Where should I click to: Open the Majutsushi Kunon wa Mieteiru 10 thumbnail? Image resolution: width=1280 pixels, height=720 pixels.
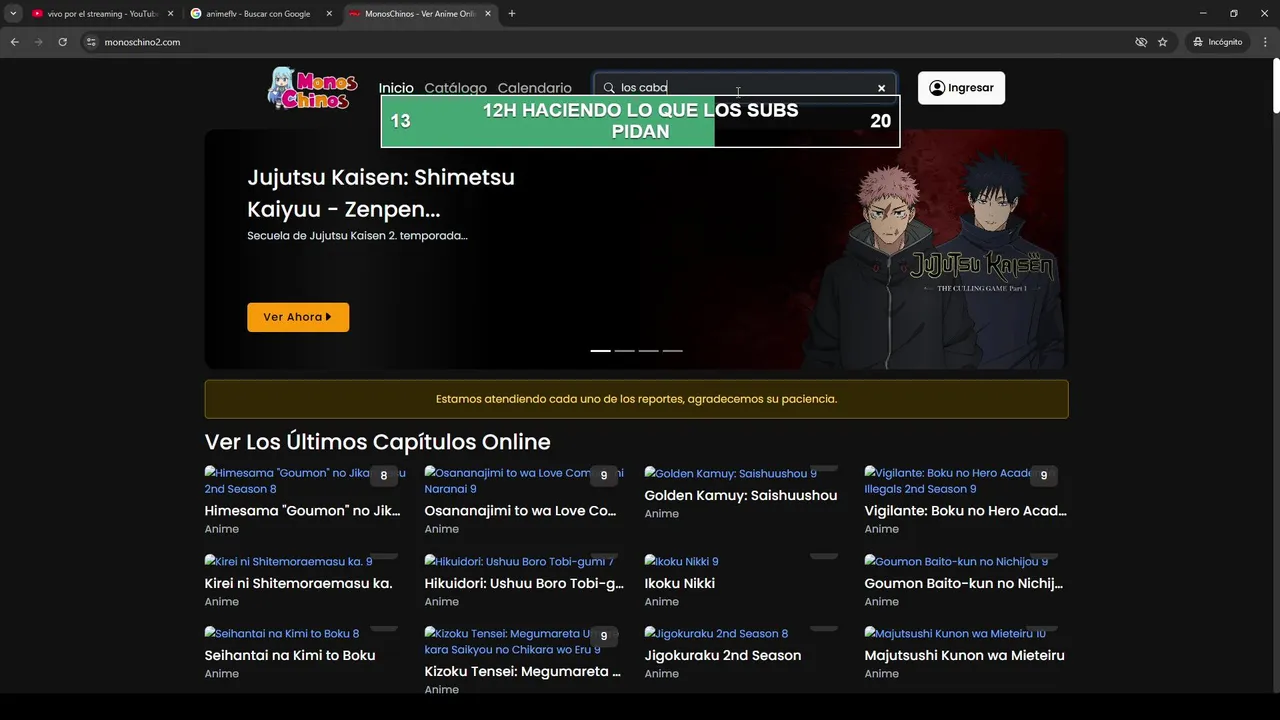coord(955,633)
